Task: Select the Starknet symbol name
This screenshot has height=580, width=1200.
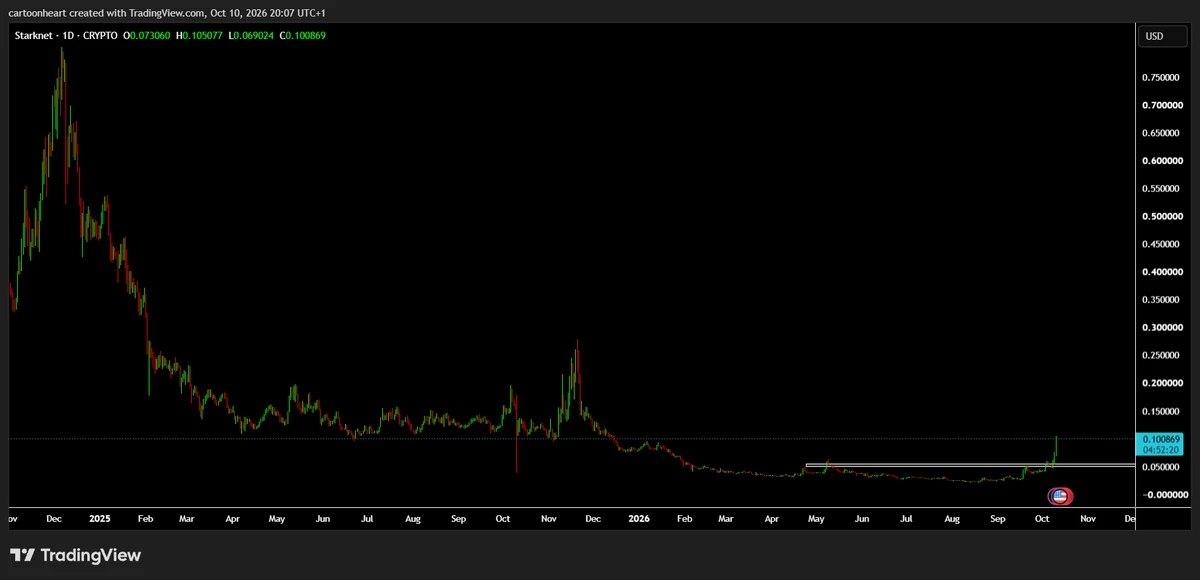Action: coord(36,36)
